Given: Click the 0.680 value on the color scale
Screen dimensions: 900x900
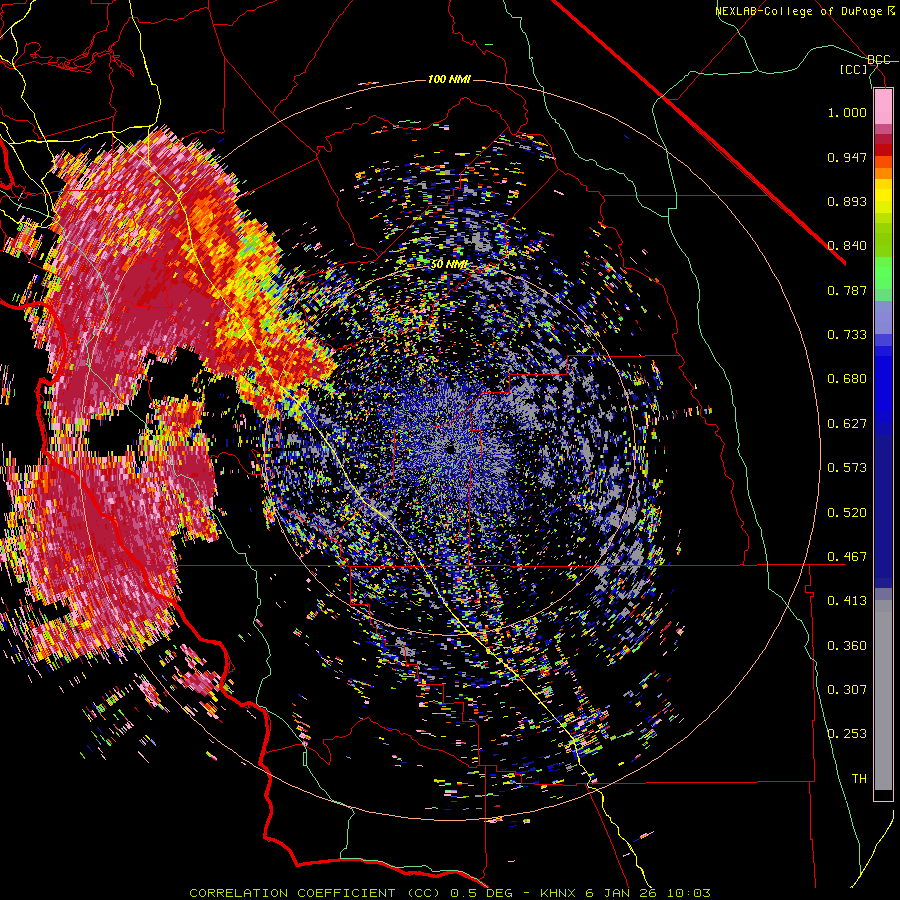Looking at the screenshot, I should 847,379.
